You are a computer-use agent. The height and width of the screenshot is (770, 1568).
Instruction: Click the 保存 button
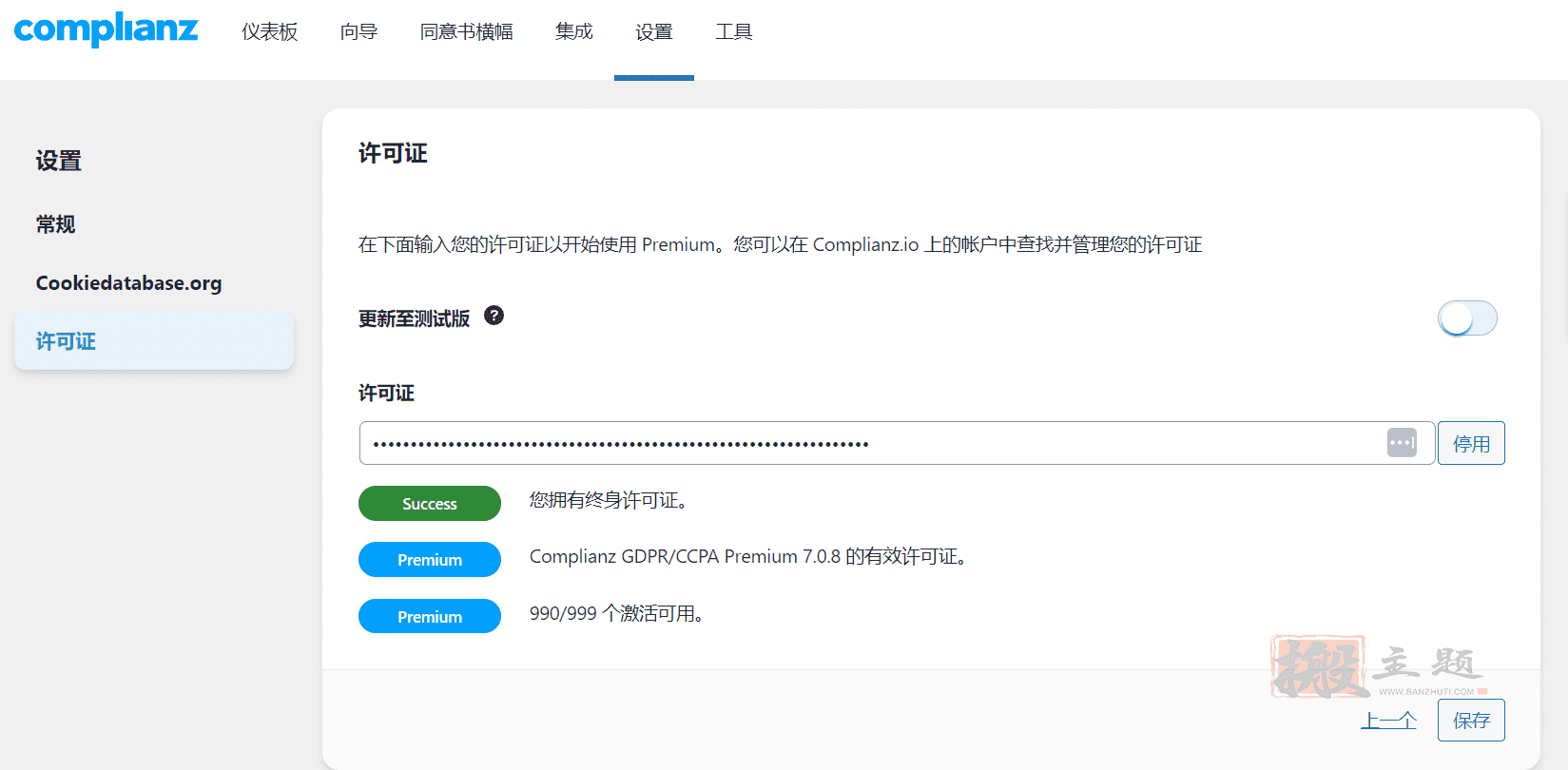(x=1471, y=720)
